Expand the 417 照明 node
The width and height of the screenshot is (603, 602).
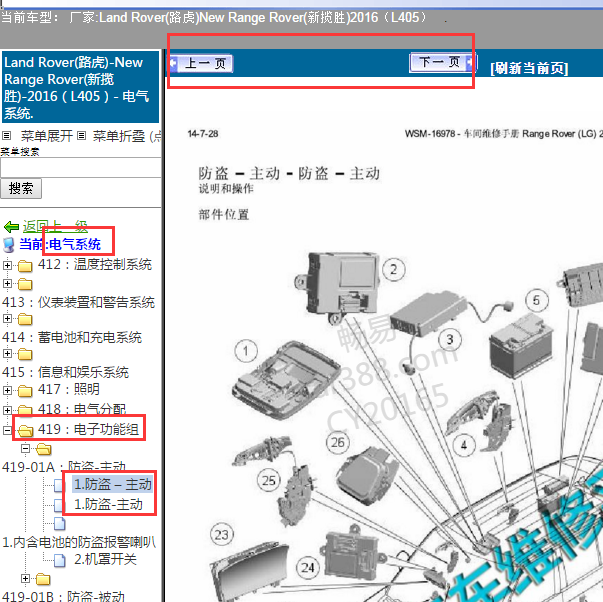pyautogui.click(x=7, y=390)
